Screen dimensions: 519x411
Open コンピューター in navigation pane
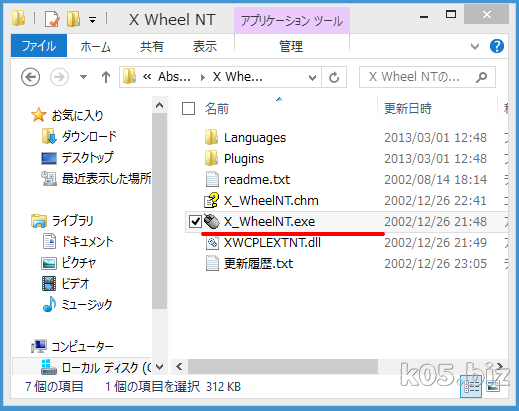[82, 347]
